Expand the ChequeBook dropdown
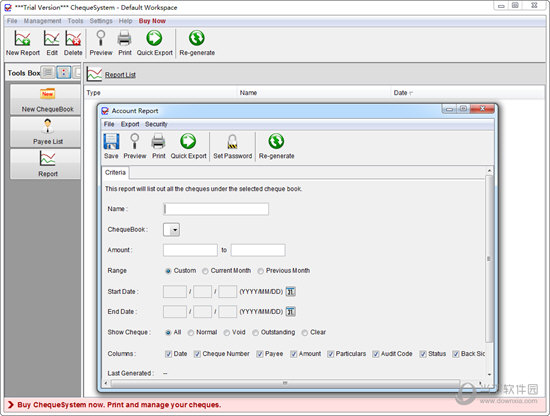The height and width of the screenshot is (416, 550). 175,230
